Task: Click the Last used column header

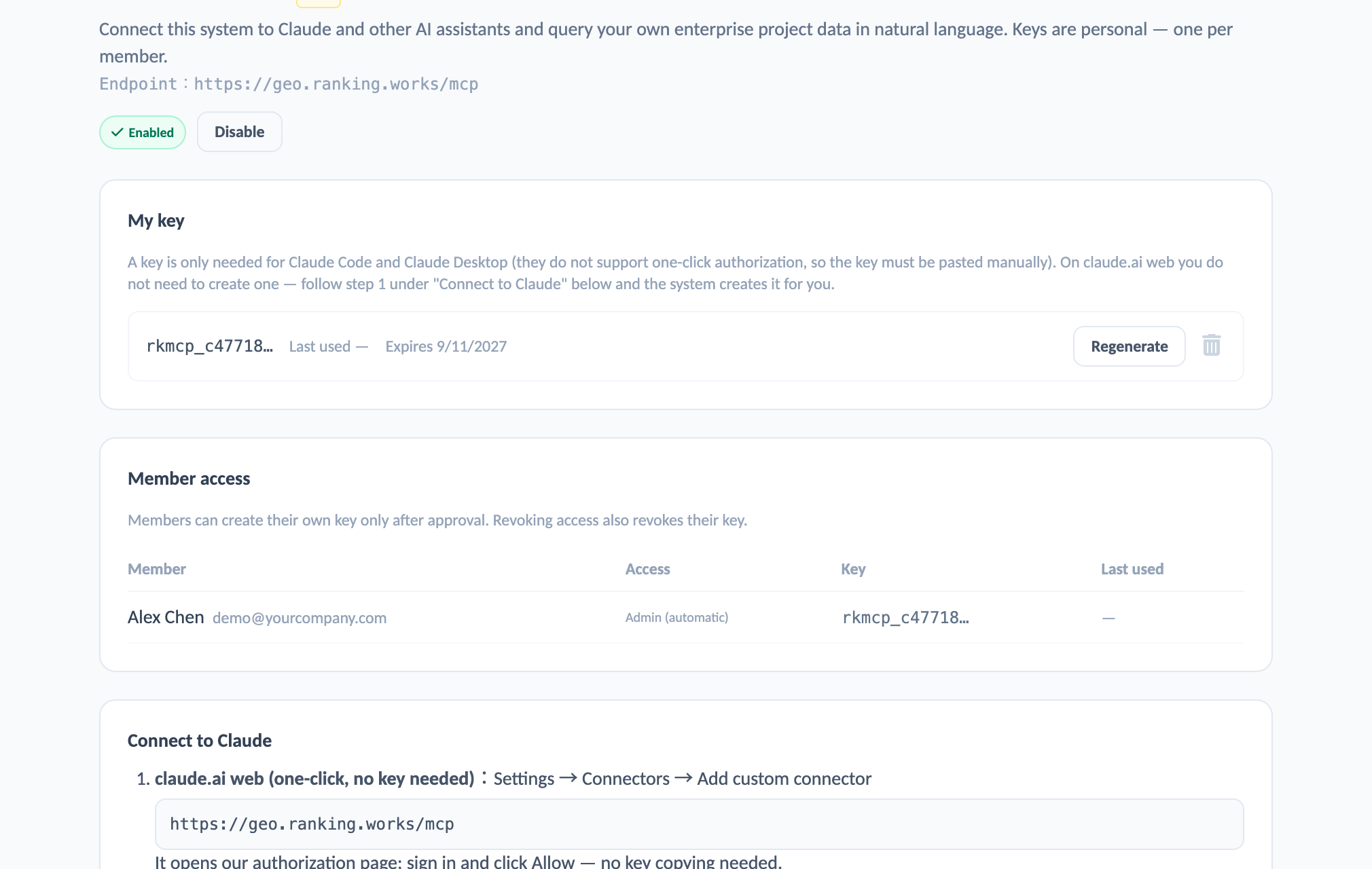Action: click(1132, 569)
